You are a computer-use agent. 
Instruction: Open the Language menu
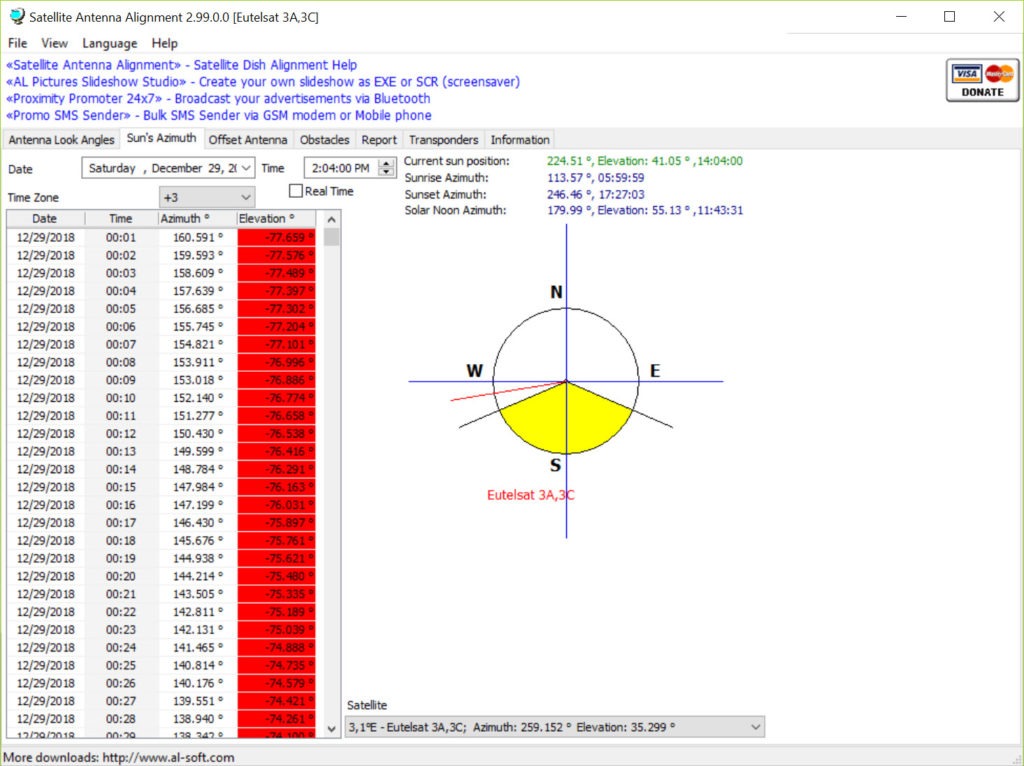(x=109, y=43)
